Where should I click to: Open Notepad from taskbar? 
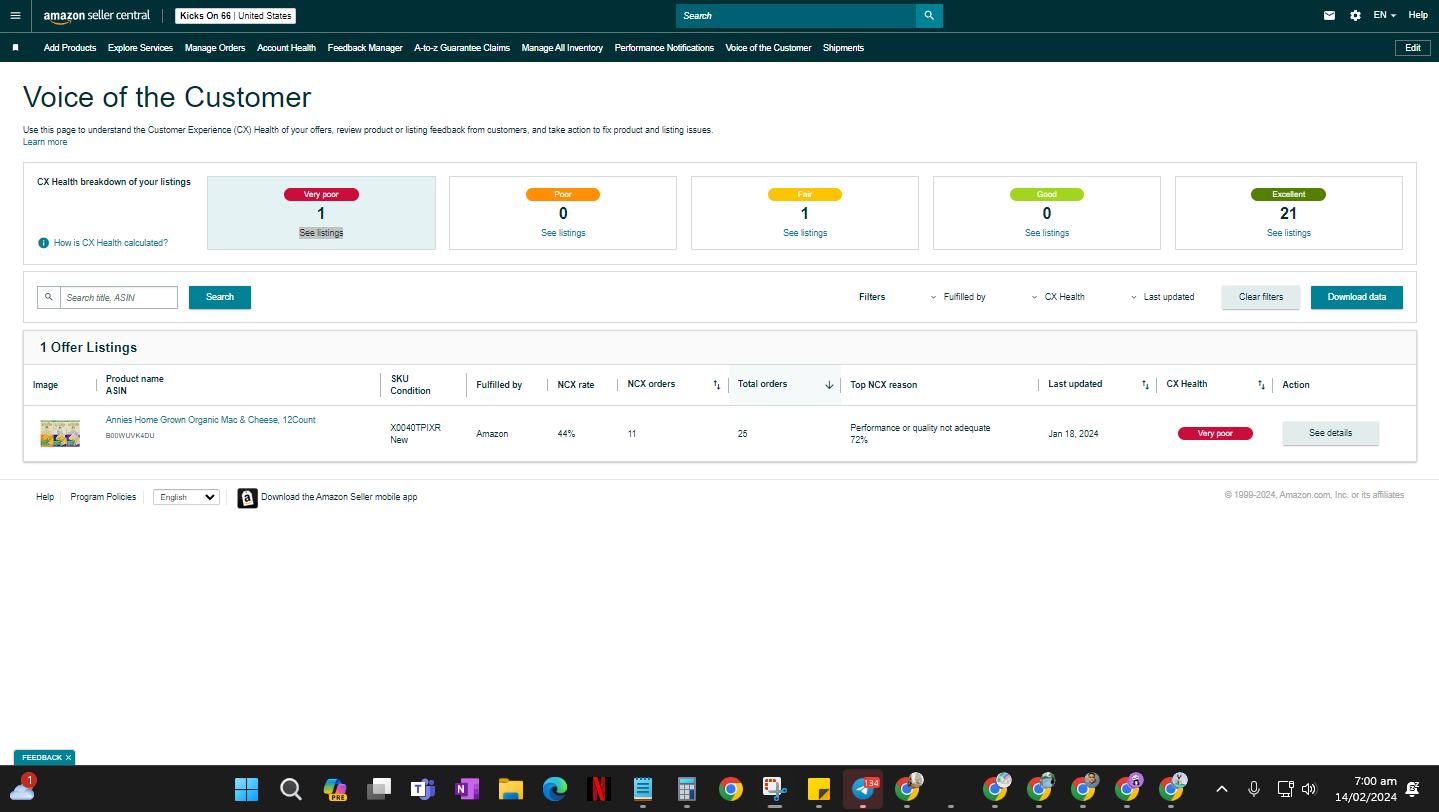pos(642,790)
